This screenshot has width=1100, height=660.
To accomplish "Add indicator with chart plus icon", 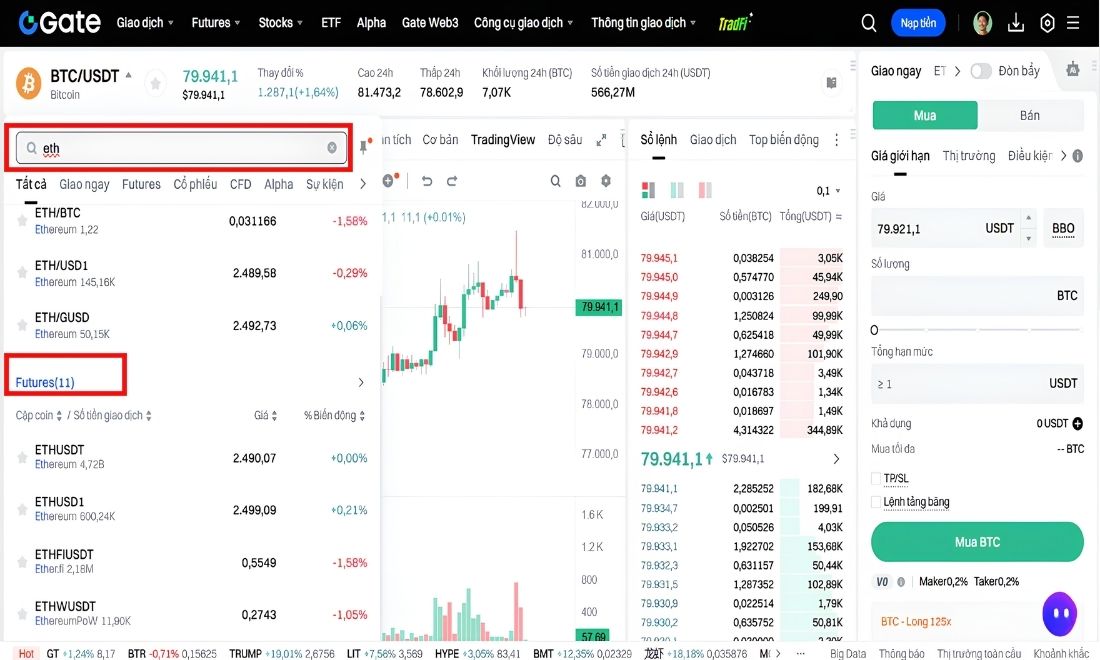I will click(x=389, y=181).
